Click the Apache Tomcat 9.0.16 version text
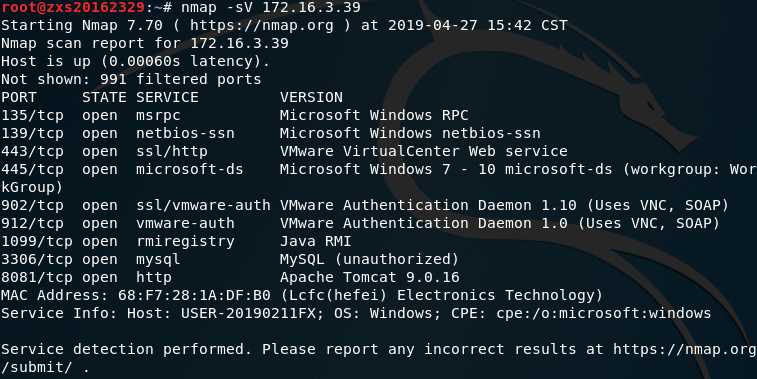The width and height of the screenshot is (757, 379). tap(370, 278)
